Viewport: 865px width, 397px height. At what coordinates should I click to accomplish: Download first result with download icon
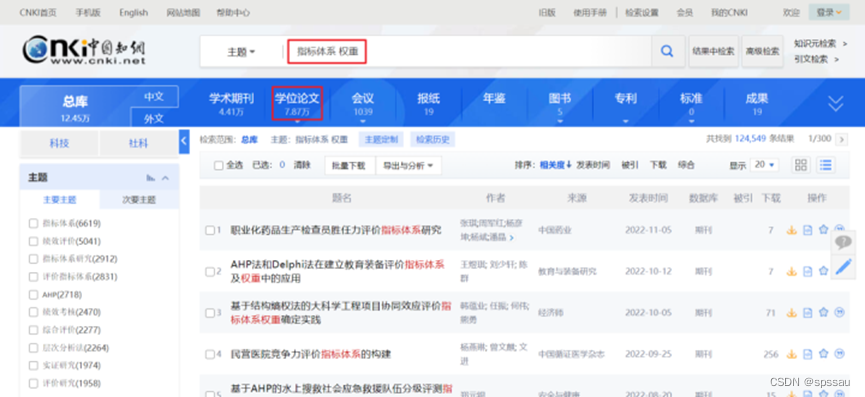pyautogui.click(x=792, y=230)
